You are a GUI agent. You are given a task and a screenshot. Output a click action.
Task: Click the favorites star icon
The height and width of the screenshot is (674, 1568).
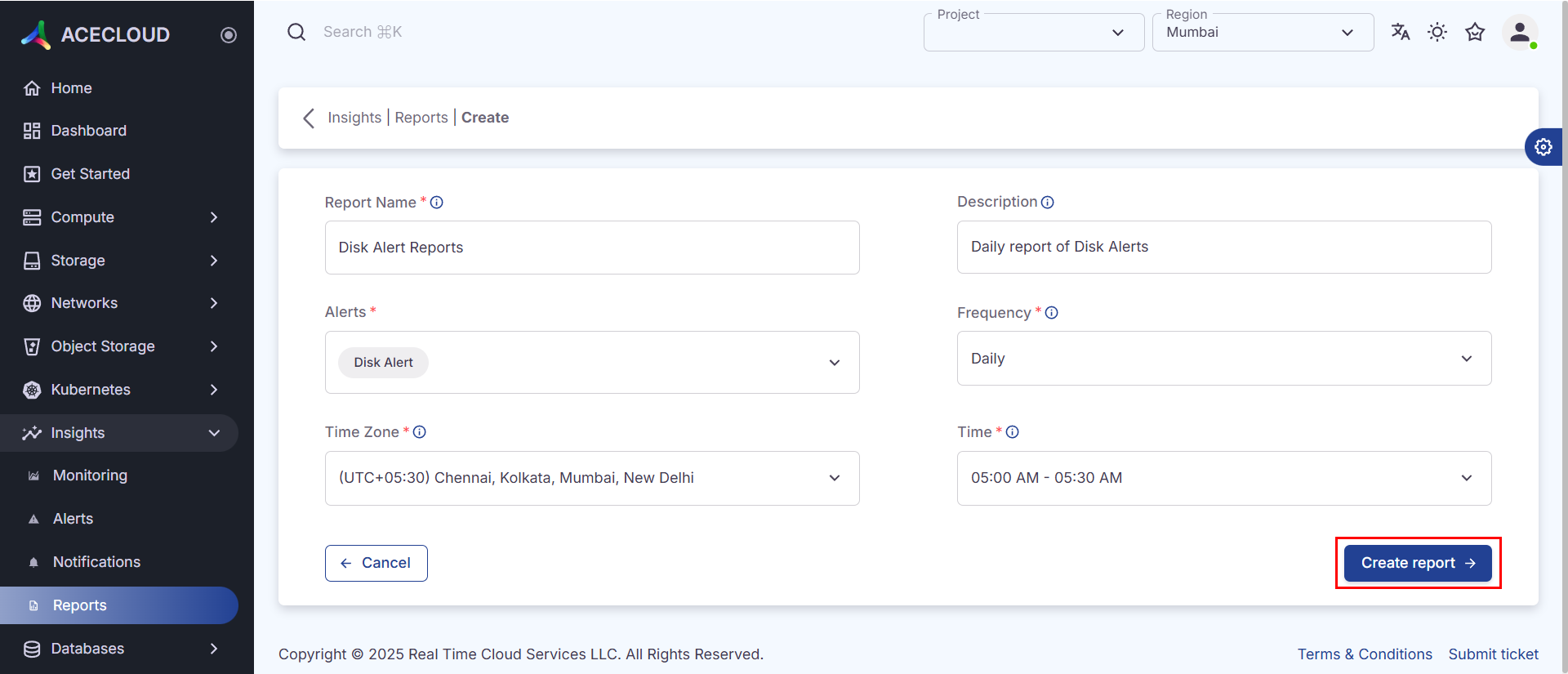click(1475, 32)
